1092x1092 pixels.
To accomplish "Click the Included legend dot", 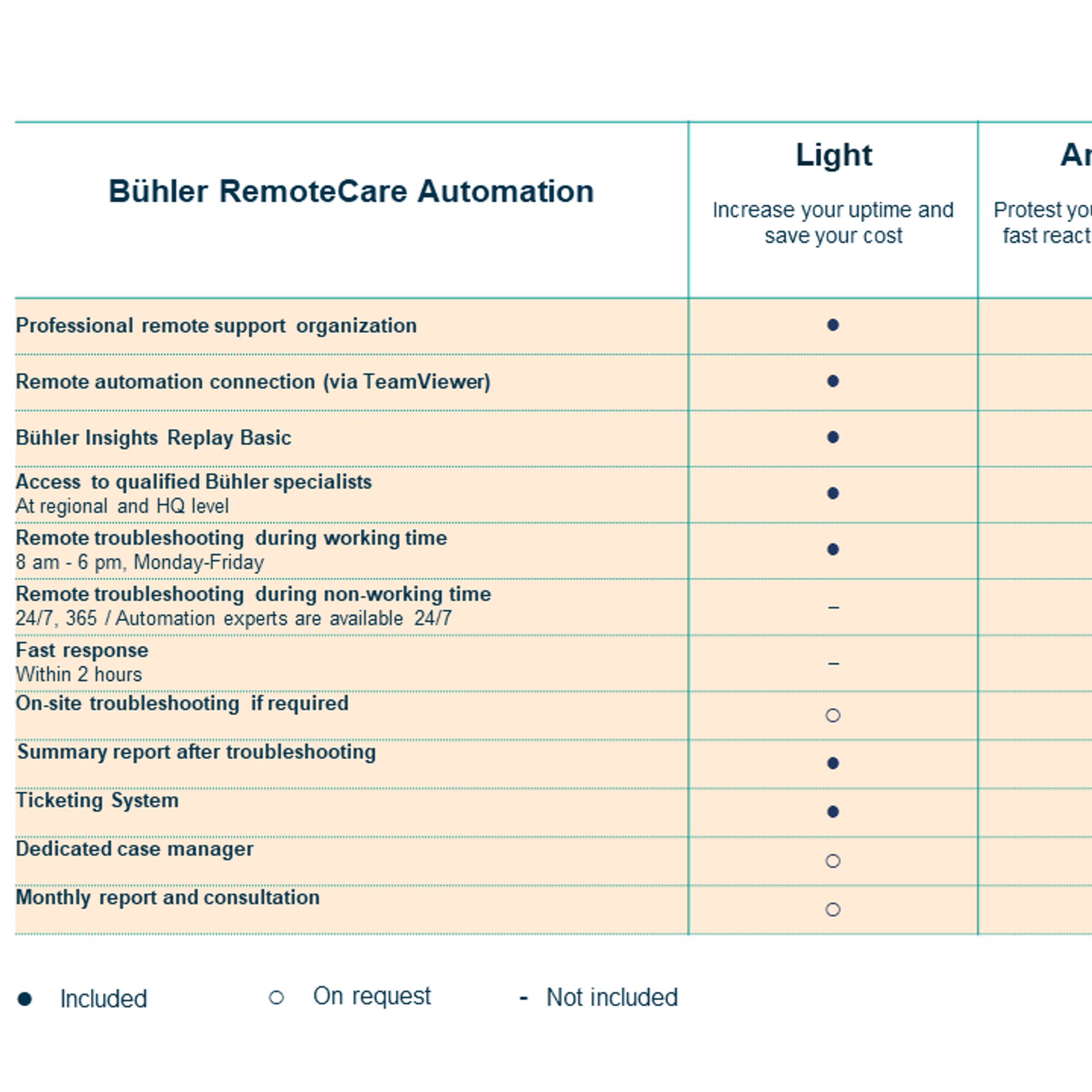I will pos(25,999).
